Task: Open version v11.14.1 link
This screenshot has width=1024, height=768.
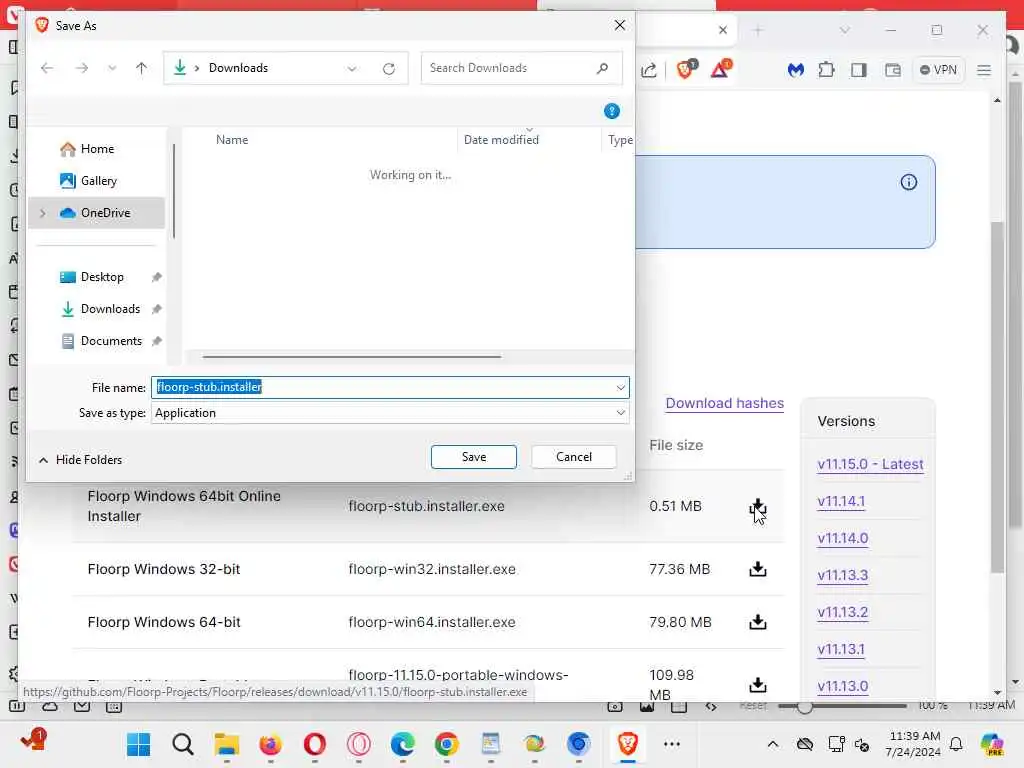Action: click(840, 502)
